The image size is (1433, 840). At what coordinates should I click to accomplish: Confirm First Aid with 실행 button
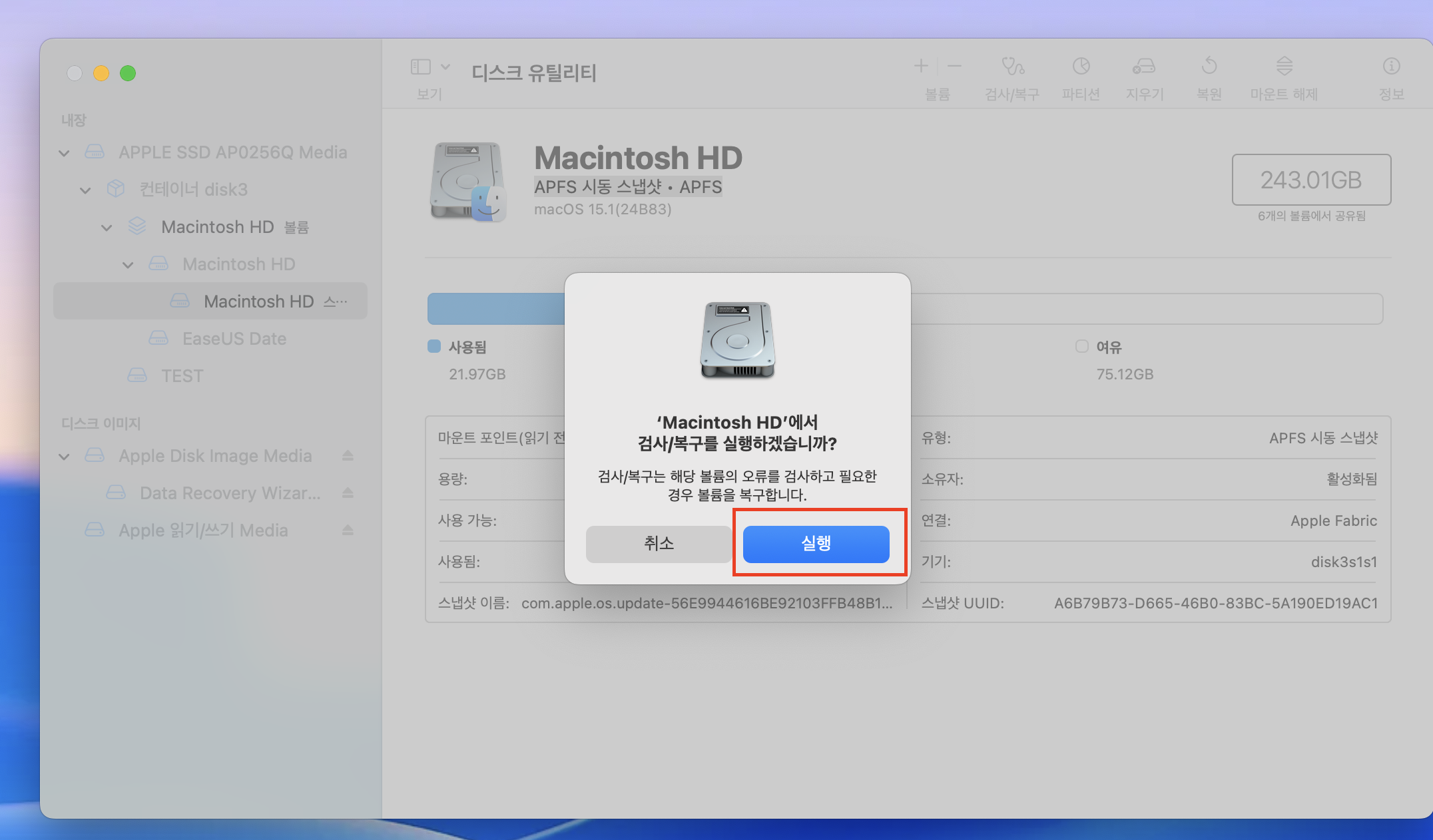[816, 544]
